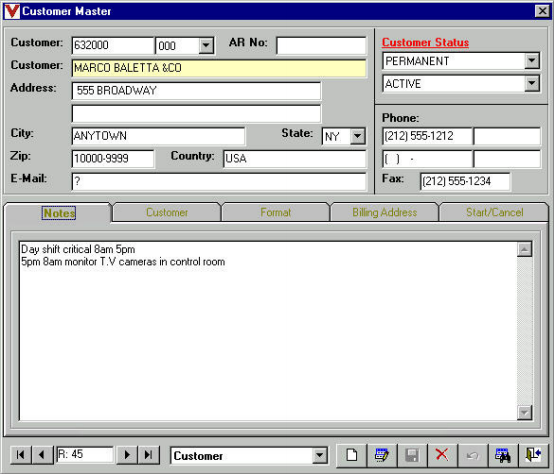Advance to the next record
The height and width of the screenshot is (474, 554).
(127, 455)
